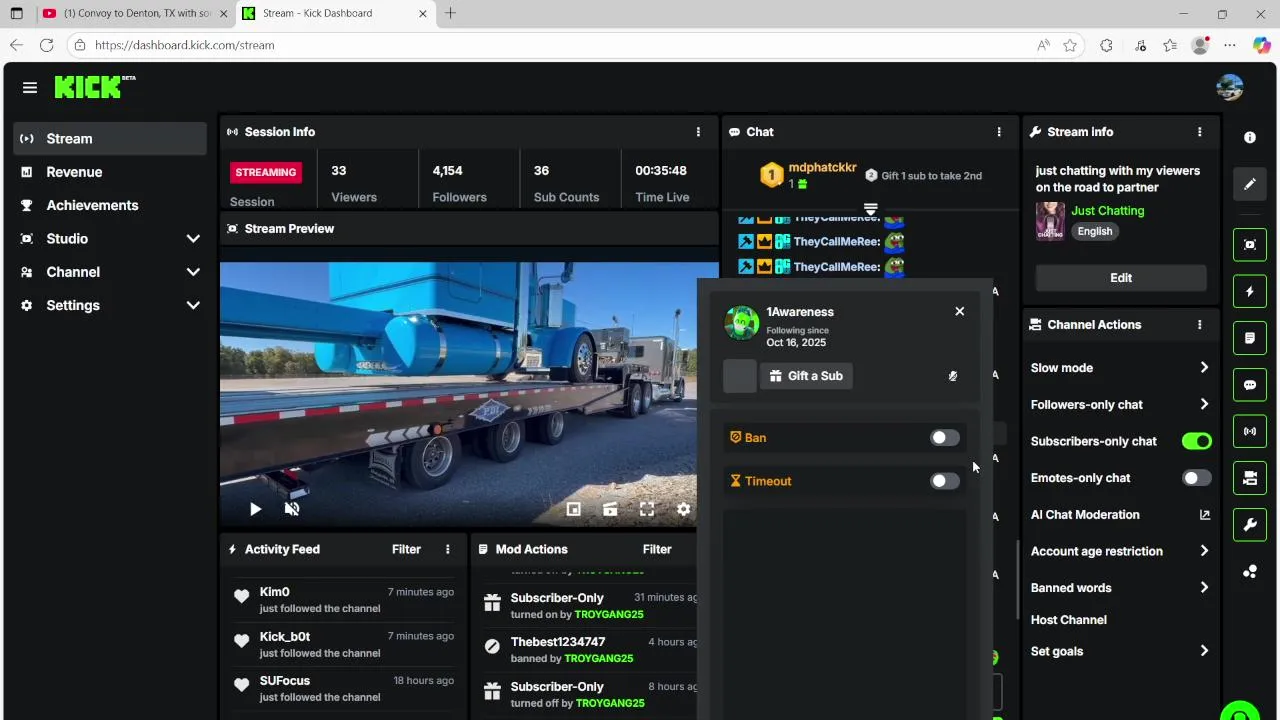The height and width of the screenshot is (720, 1280).
Task: Open Channel Actions three-dot menu
Action: click(1199, 325)
